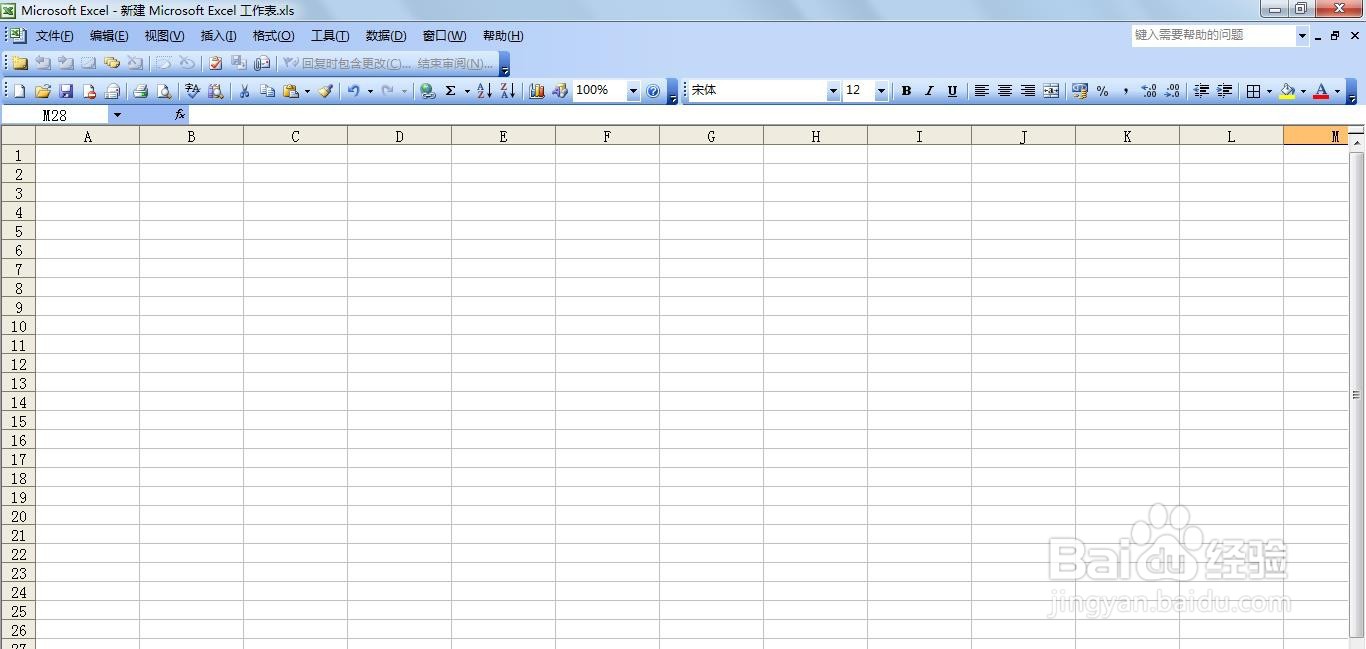Open the 数据(D) menu
The width and height of the screenshot is (1366, 649).
click(386, 36)
